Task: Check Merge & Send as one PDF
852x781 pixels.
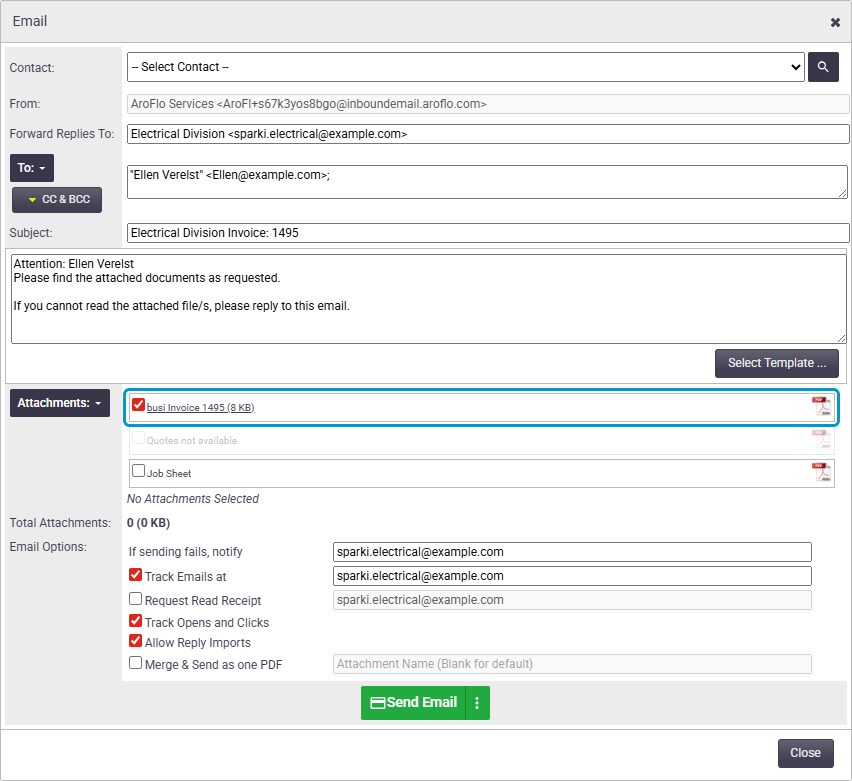Action: tap(135, 663)
